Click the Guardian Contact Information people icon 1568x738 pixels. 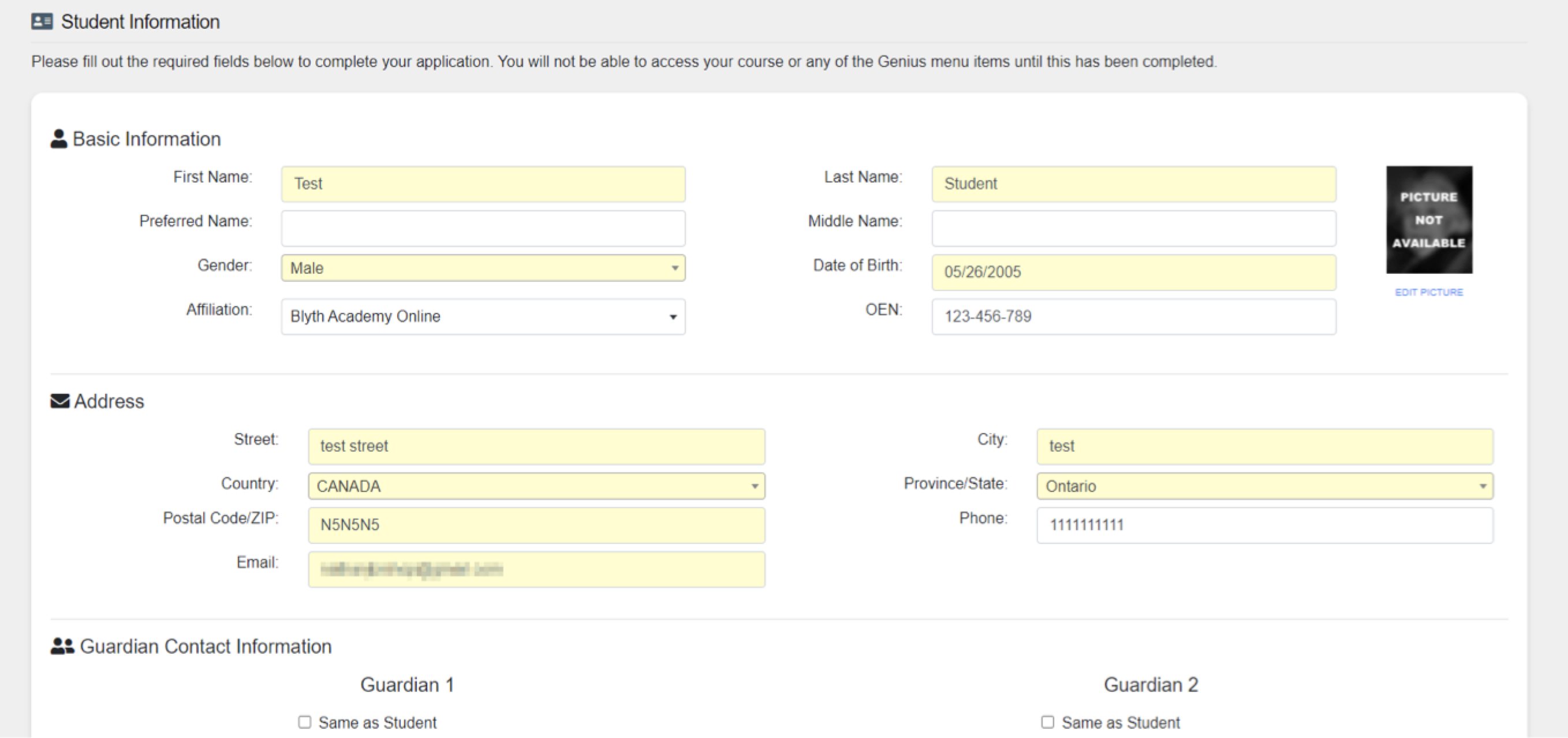pos(62,646)
